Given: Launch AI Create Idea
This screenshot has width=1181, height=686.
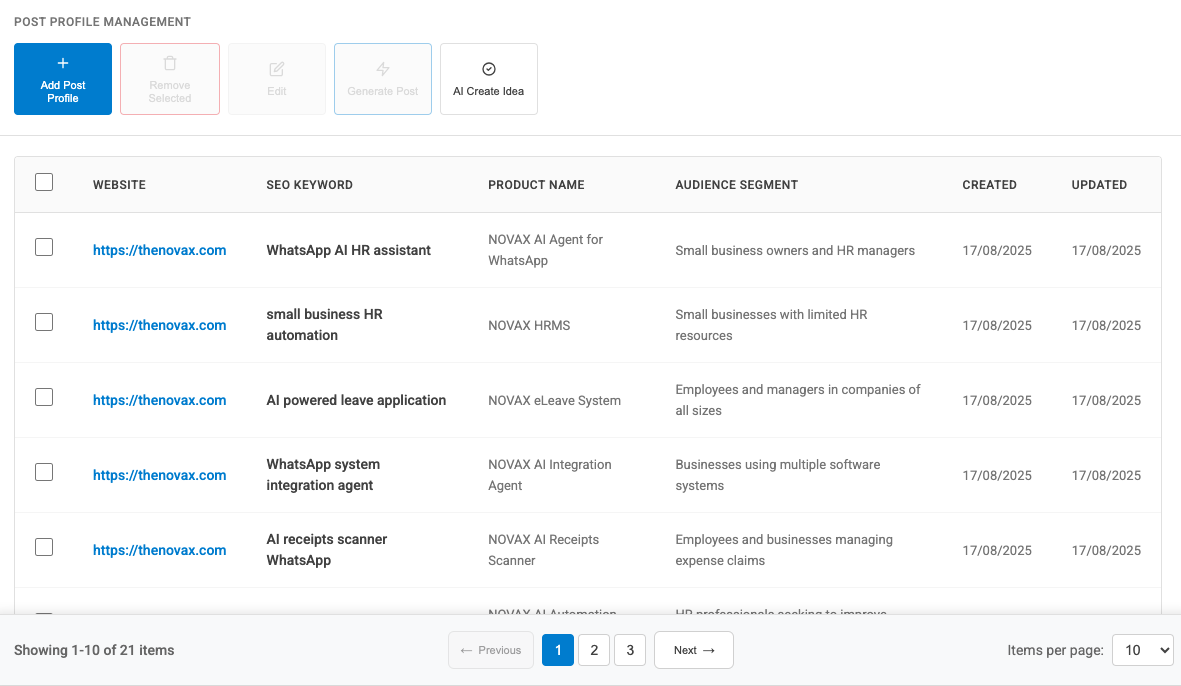Looking at the screenshot, I should coord(489,79).
